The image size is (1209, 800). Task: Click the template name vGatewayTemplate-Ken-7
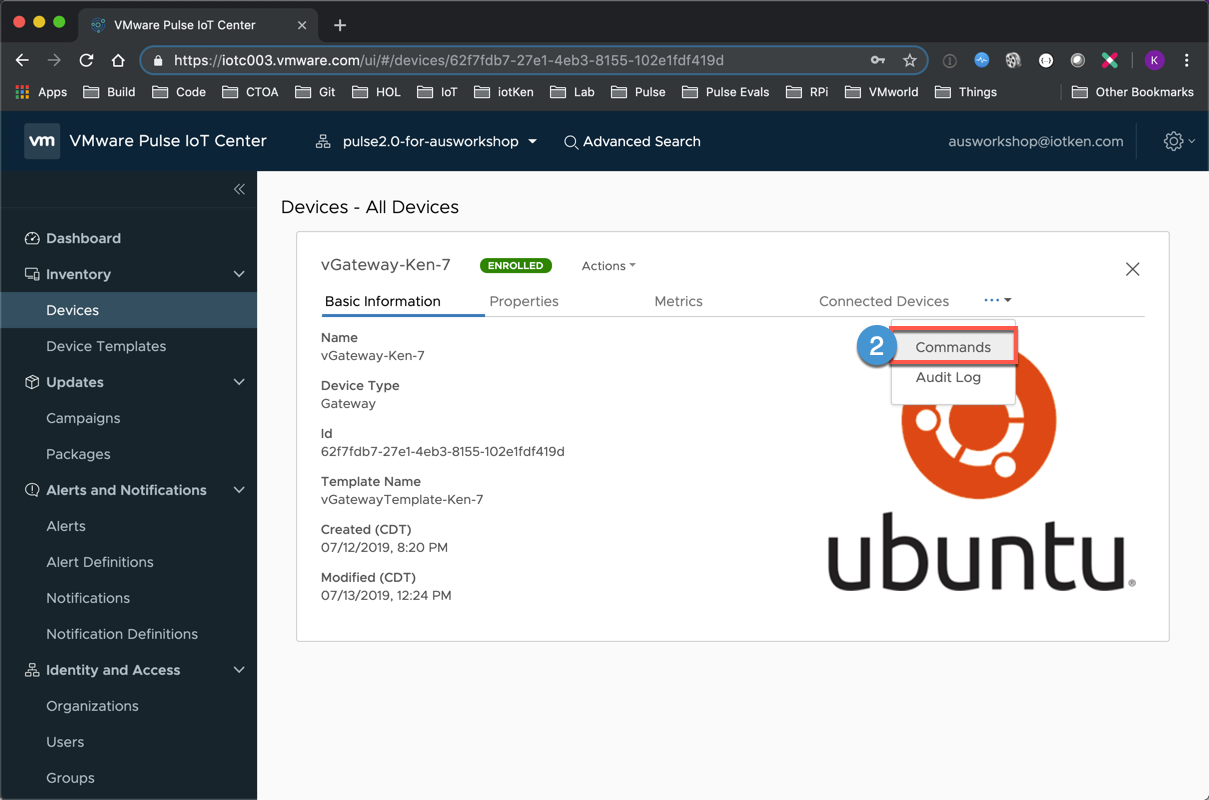coord(402,500)
